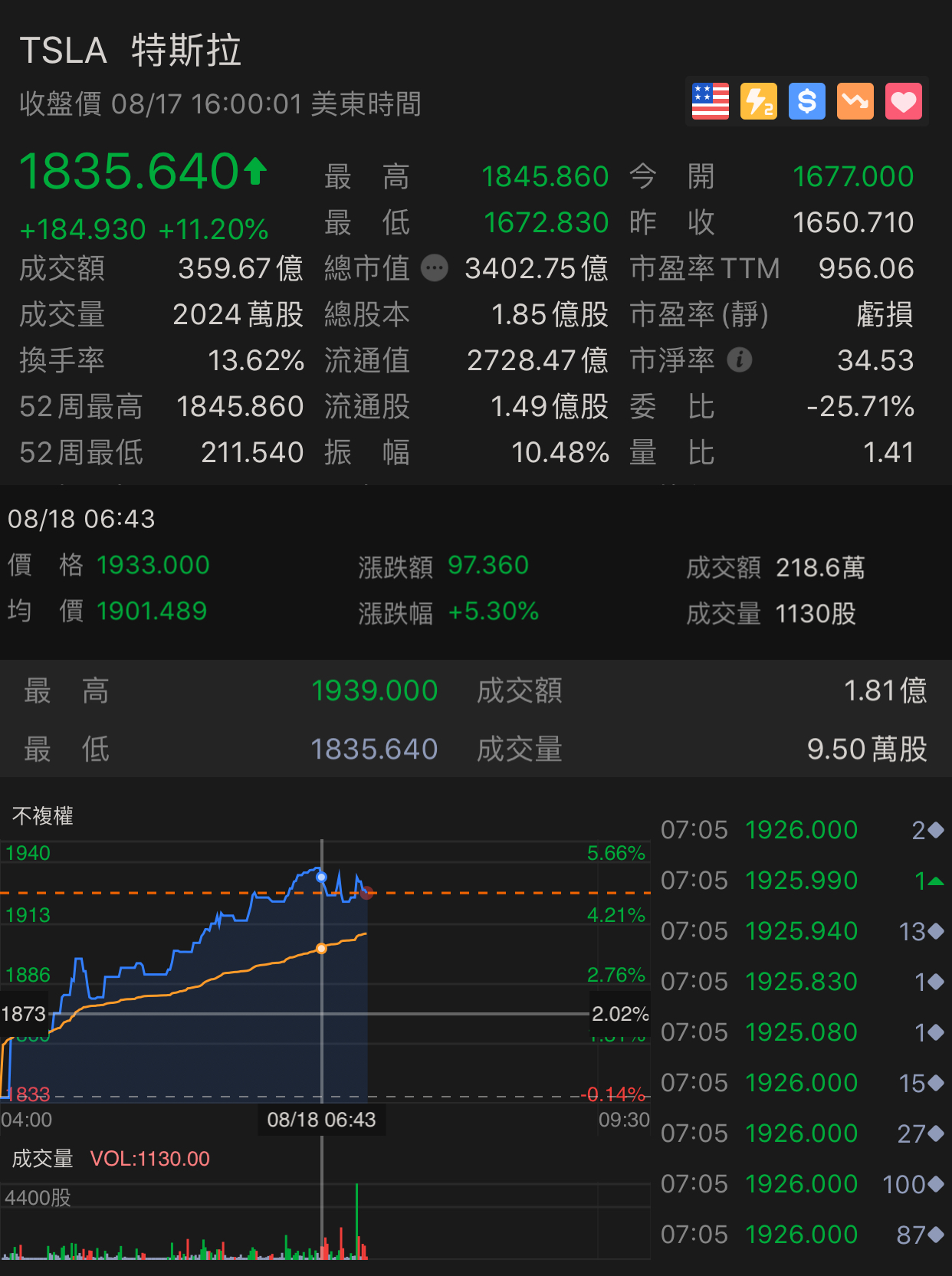This screenshot has width=952, height=1276.
Task: Tap the 不複權 adjustment setting label
Action: coord(43,815)
